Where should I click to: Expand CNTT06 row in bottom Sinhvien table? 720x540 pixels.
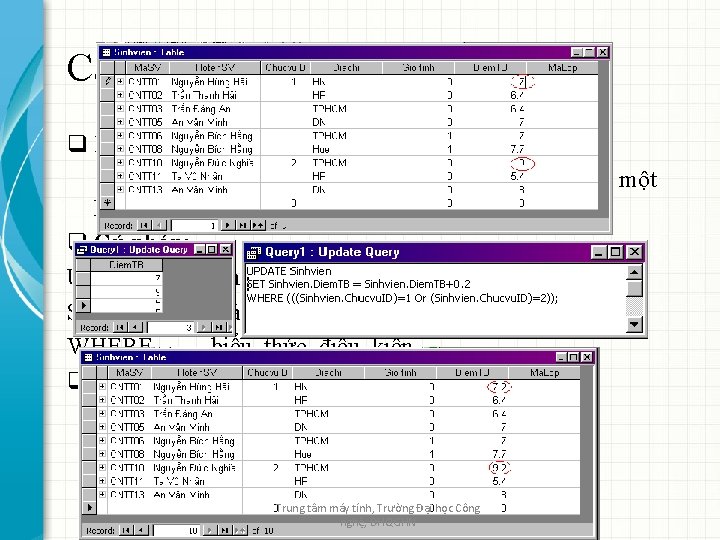[102, 440]
